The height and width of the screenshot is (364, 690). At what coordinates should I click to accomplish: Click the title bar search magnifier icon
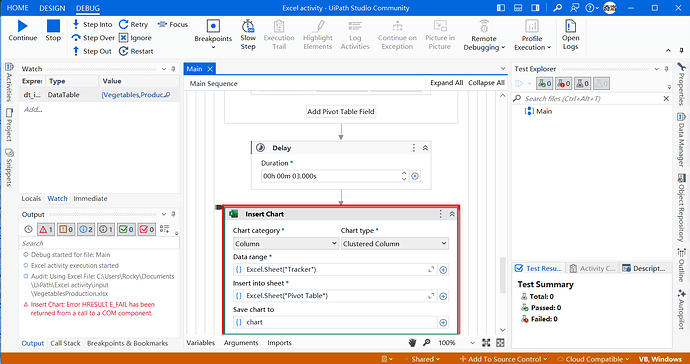pos(558,8)
